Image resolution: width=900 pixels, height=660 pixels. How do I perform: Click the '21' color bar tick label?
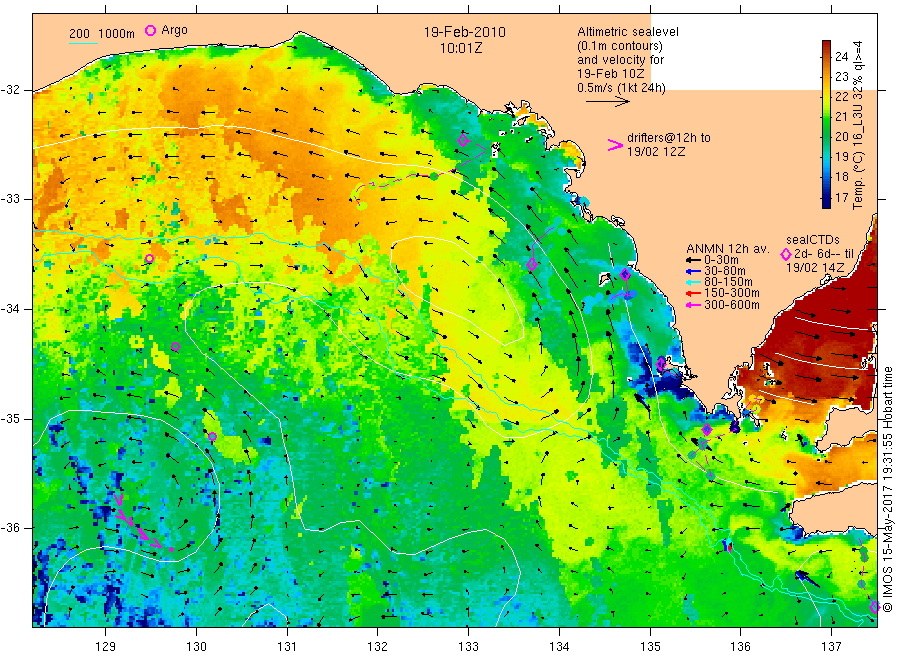pos(841,117)
